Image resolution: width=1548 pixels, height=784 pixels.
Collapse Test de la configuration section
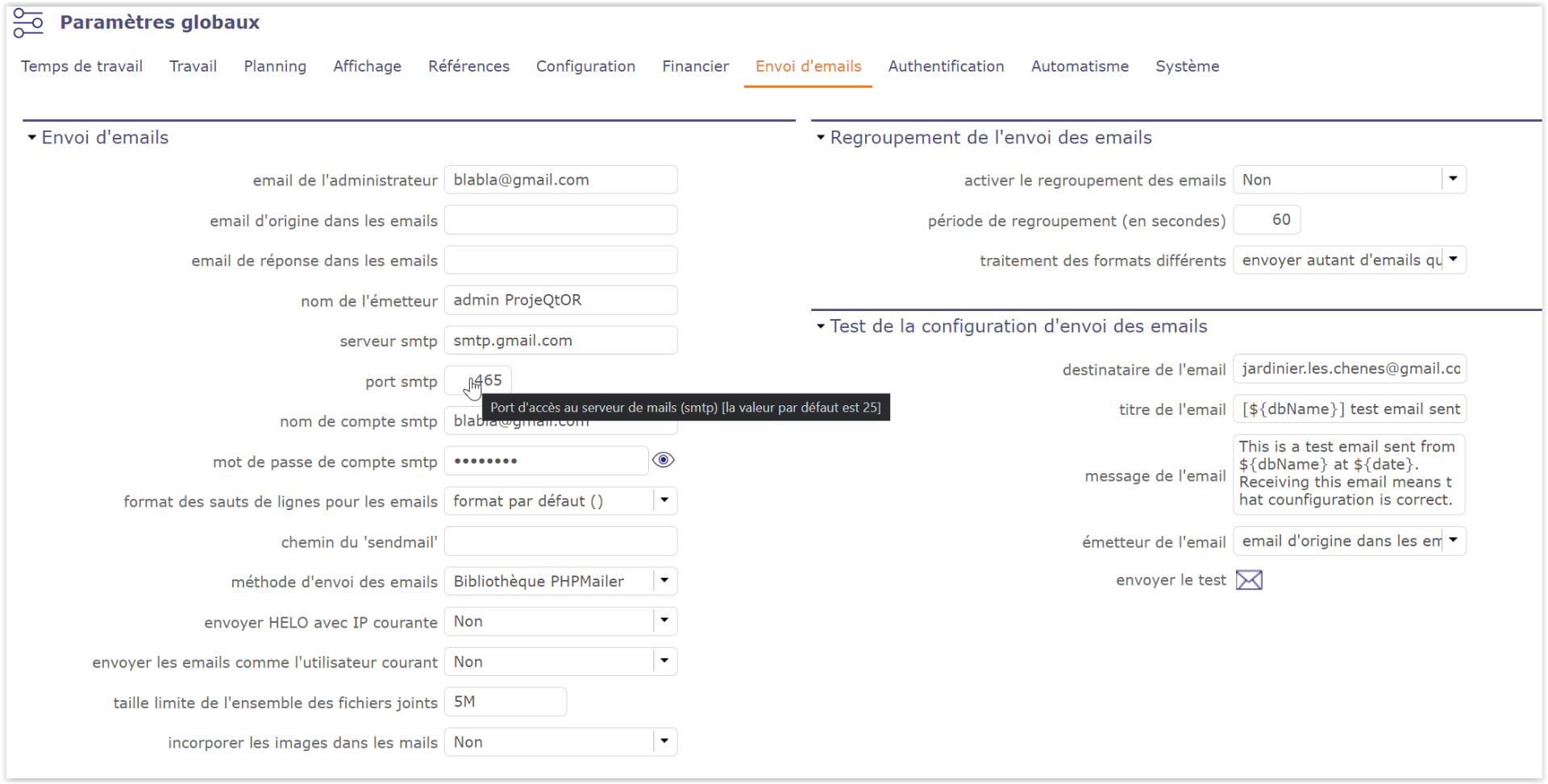click(821, 326)
